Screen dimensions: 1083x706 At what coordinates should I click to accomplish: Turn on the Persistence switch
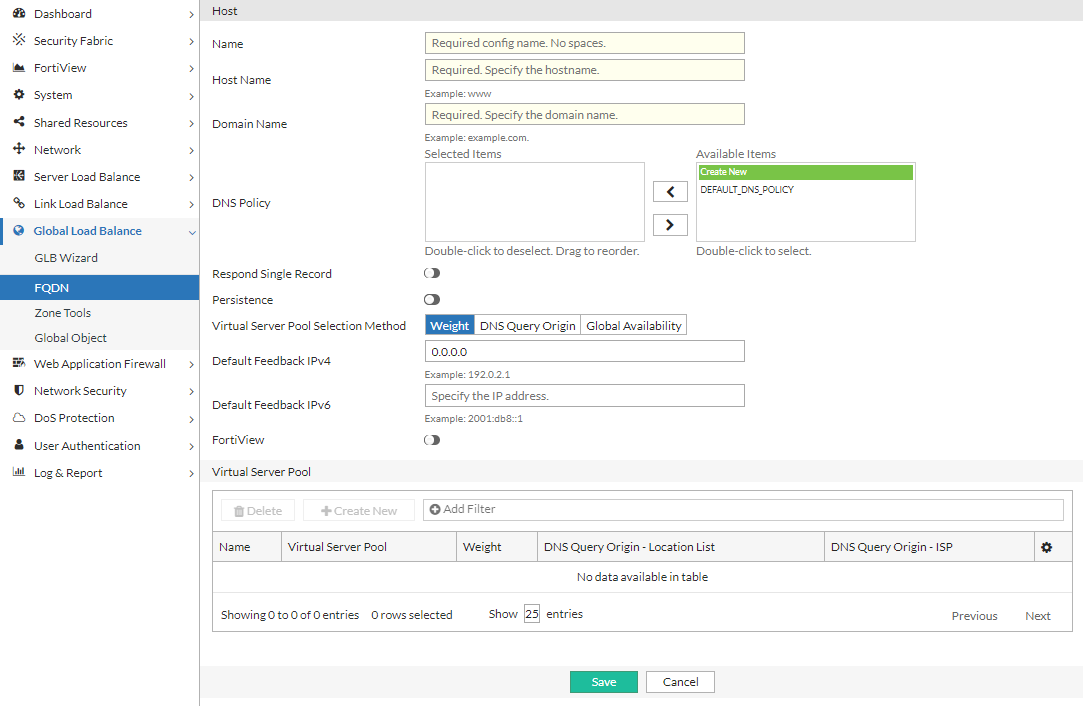(432, 299)
